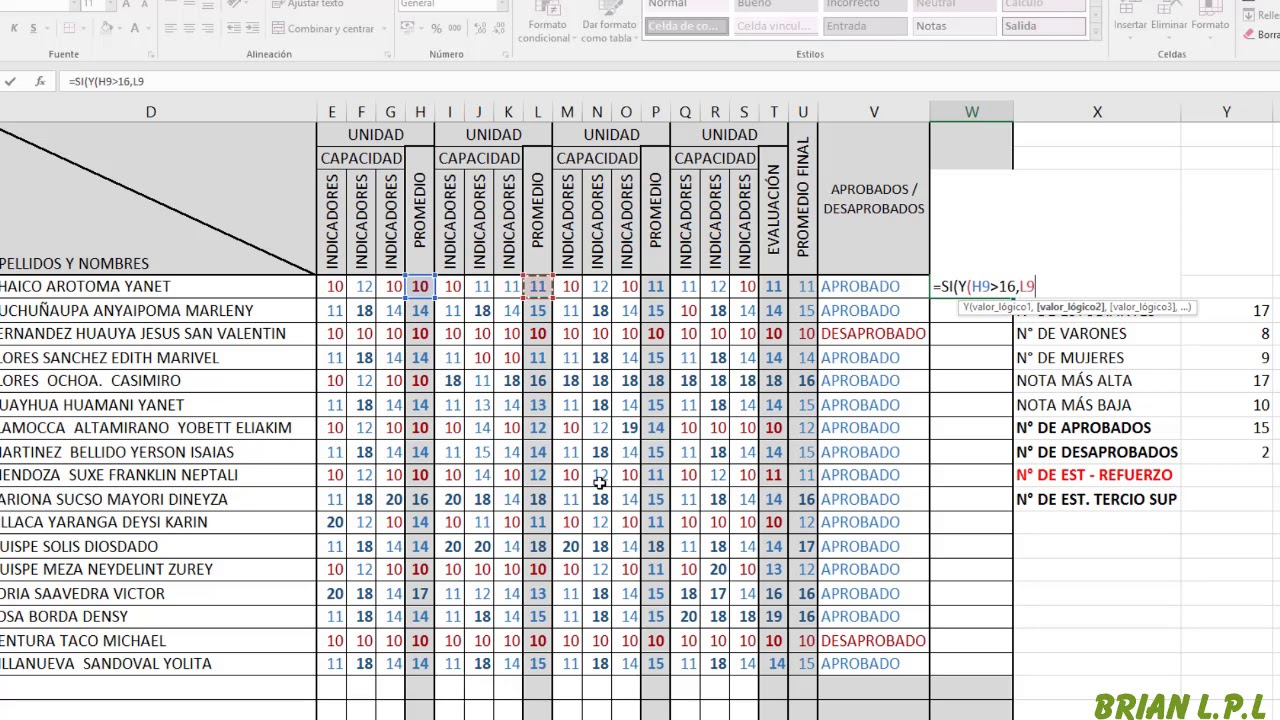Click 'NOTA MÁS ALTA' label
This screenshot has height=720, width=1280.
click(x=1074, y=380)
